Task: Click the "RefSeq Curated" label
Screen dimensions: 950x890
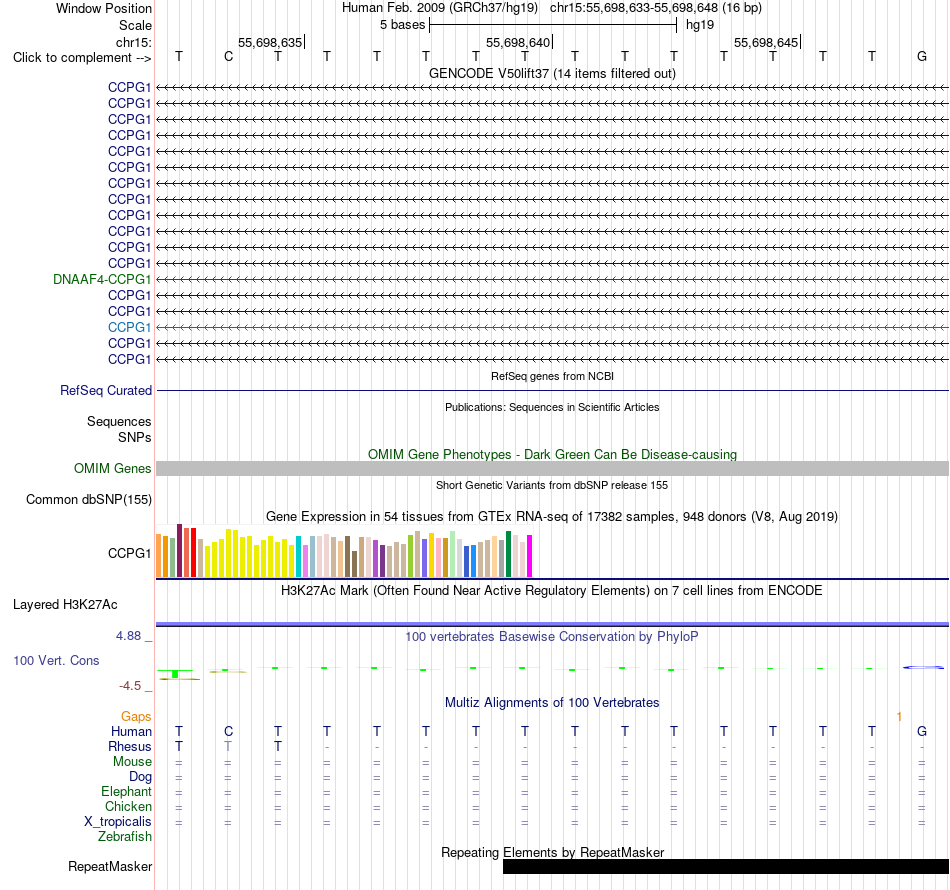Action: coord(105,391)
